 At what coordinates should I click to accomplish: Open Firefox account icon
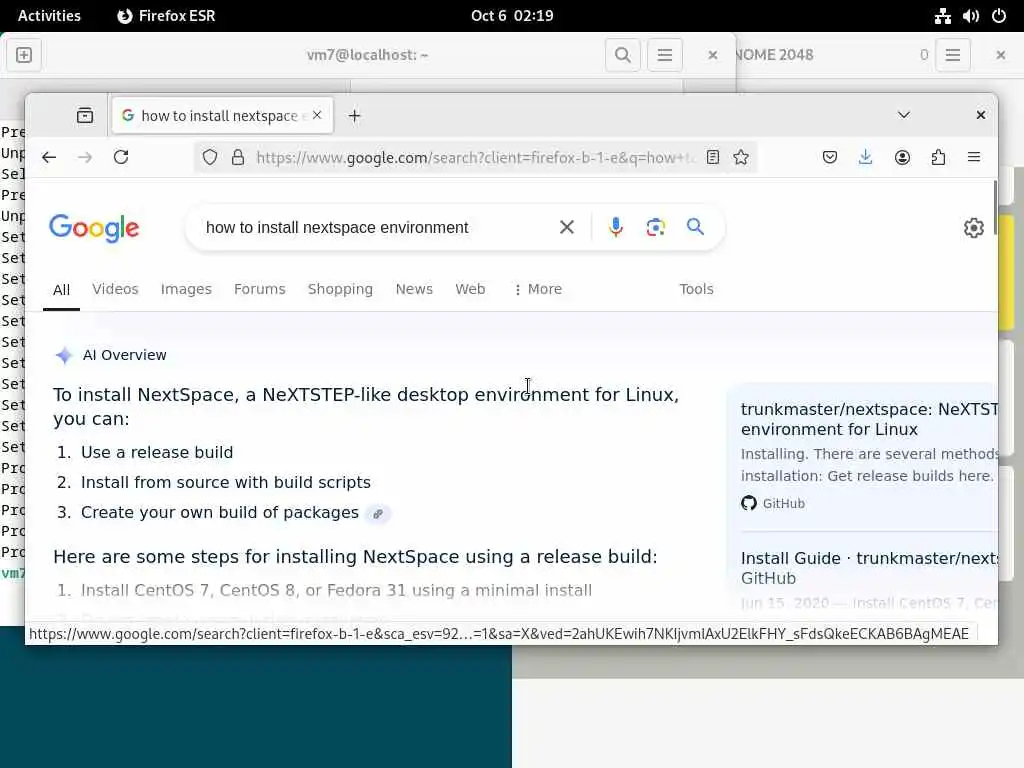point(902,157)
